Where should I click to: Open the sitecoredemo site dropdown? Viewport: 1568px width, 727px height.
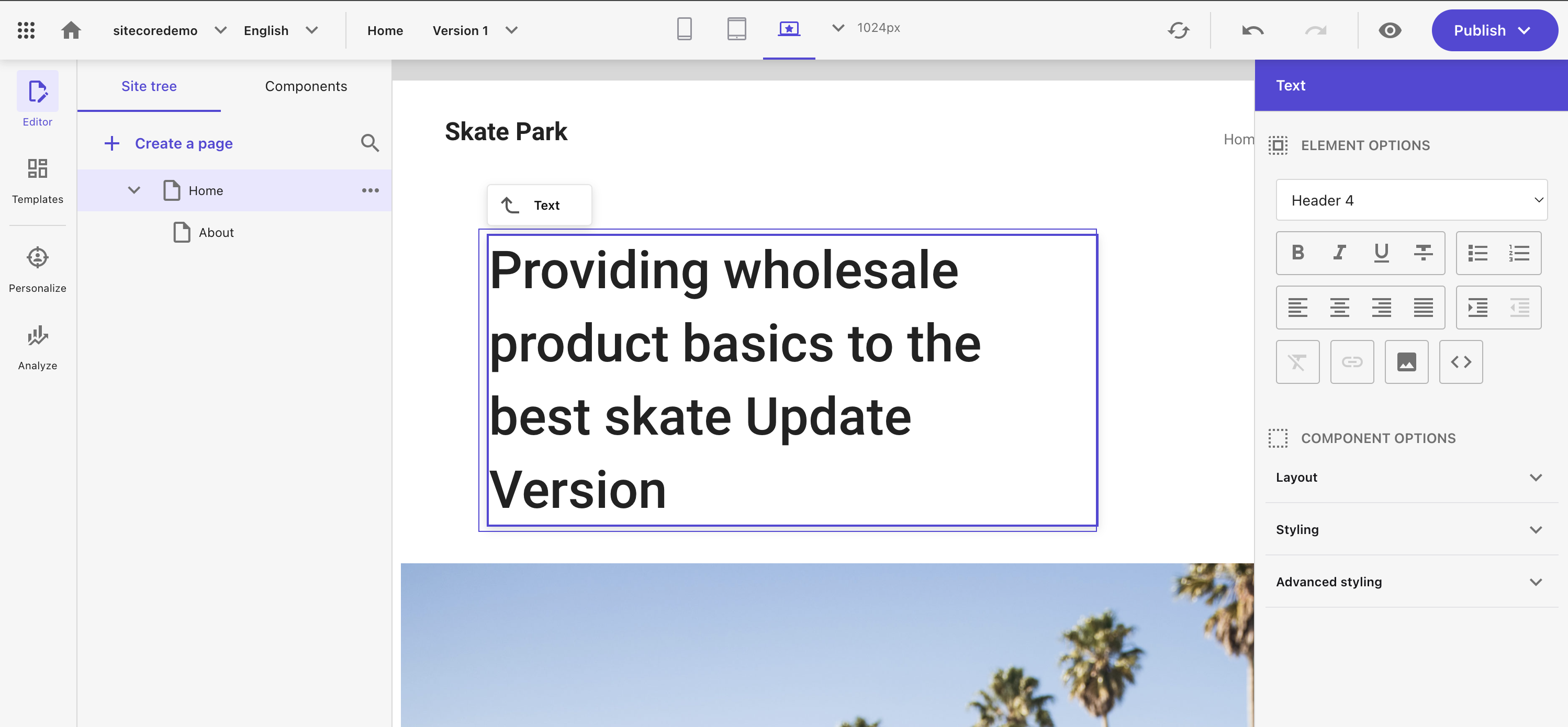click(x=169, y=30)
